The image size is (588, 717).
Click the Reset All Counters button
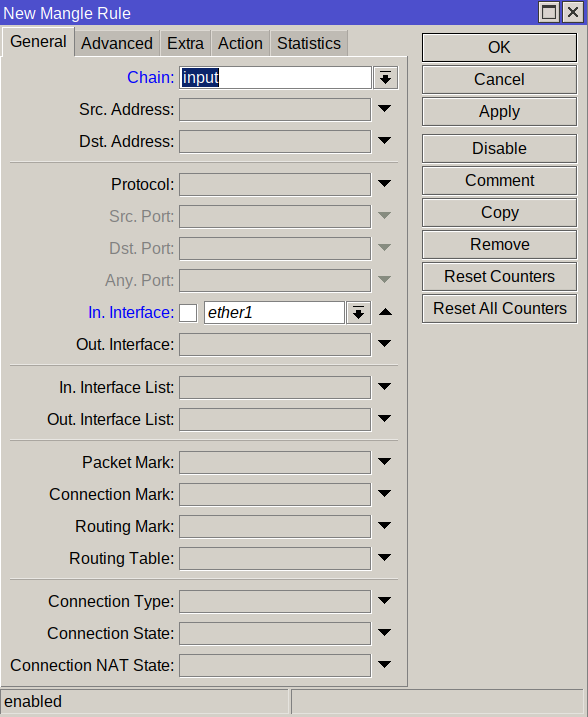pyautogui.click(x=499, y=309)
